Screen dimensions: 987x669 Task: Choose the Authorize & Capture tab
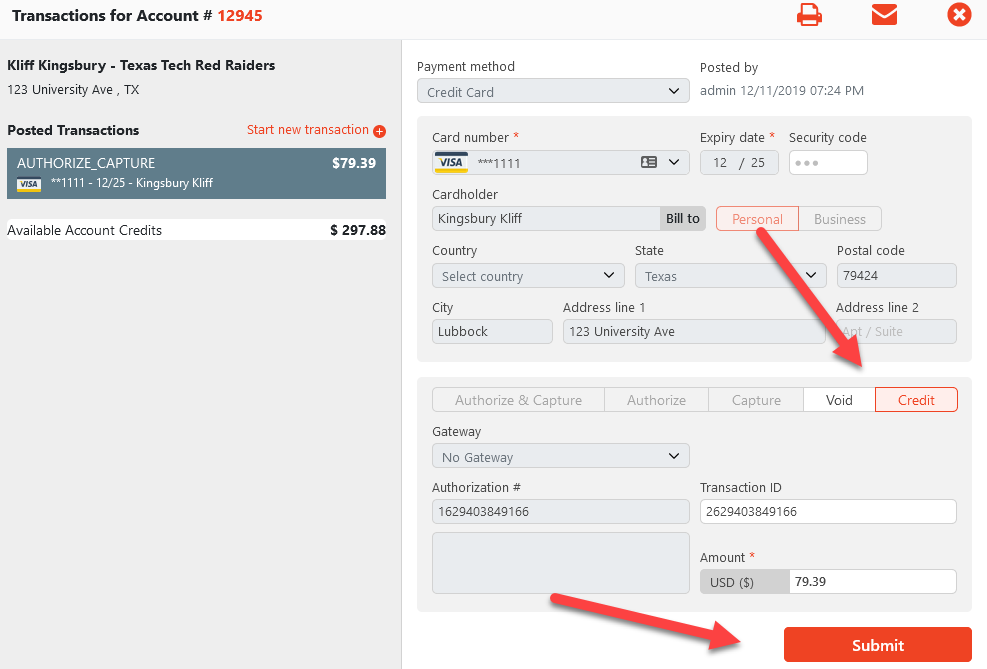[x=518, y=400]
